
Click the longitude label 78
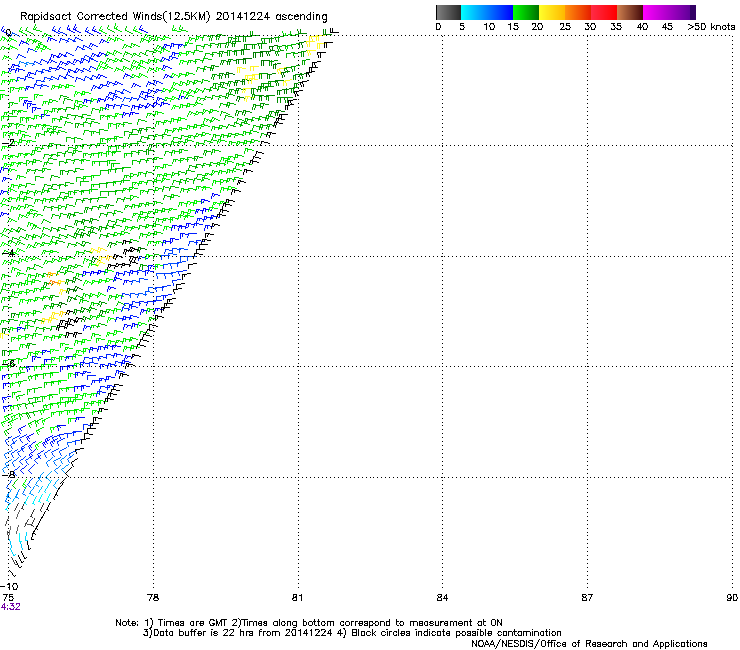coord(153,598)
